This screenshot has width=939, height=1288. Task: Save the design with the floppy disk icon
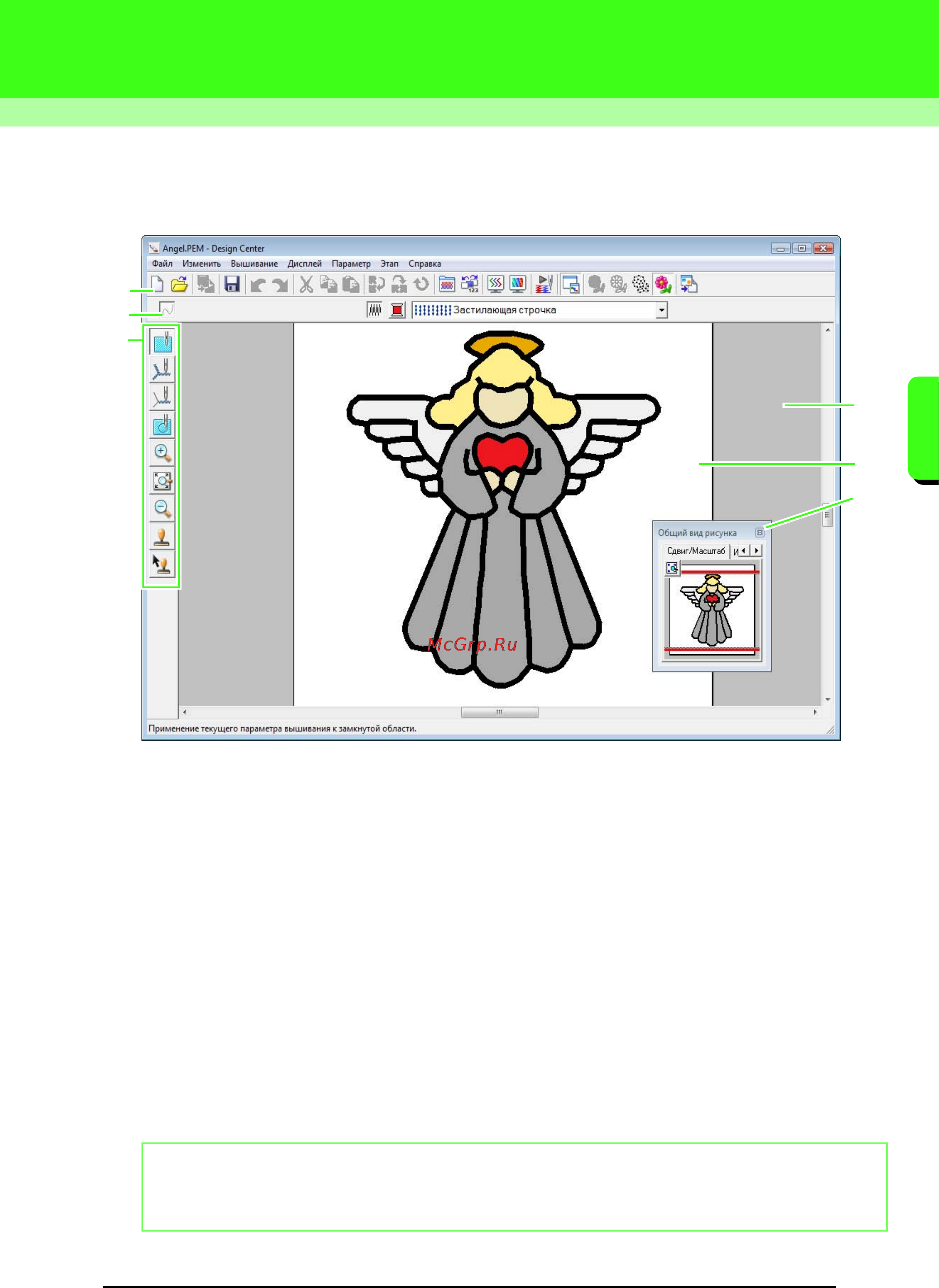(232, 283)
